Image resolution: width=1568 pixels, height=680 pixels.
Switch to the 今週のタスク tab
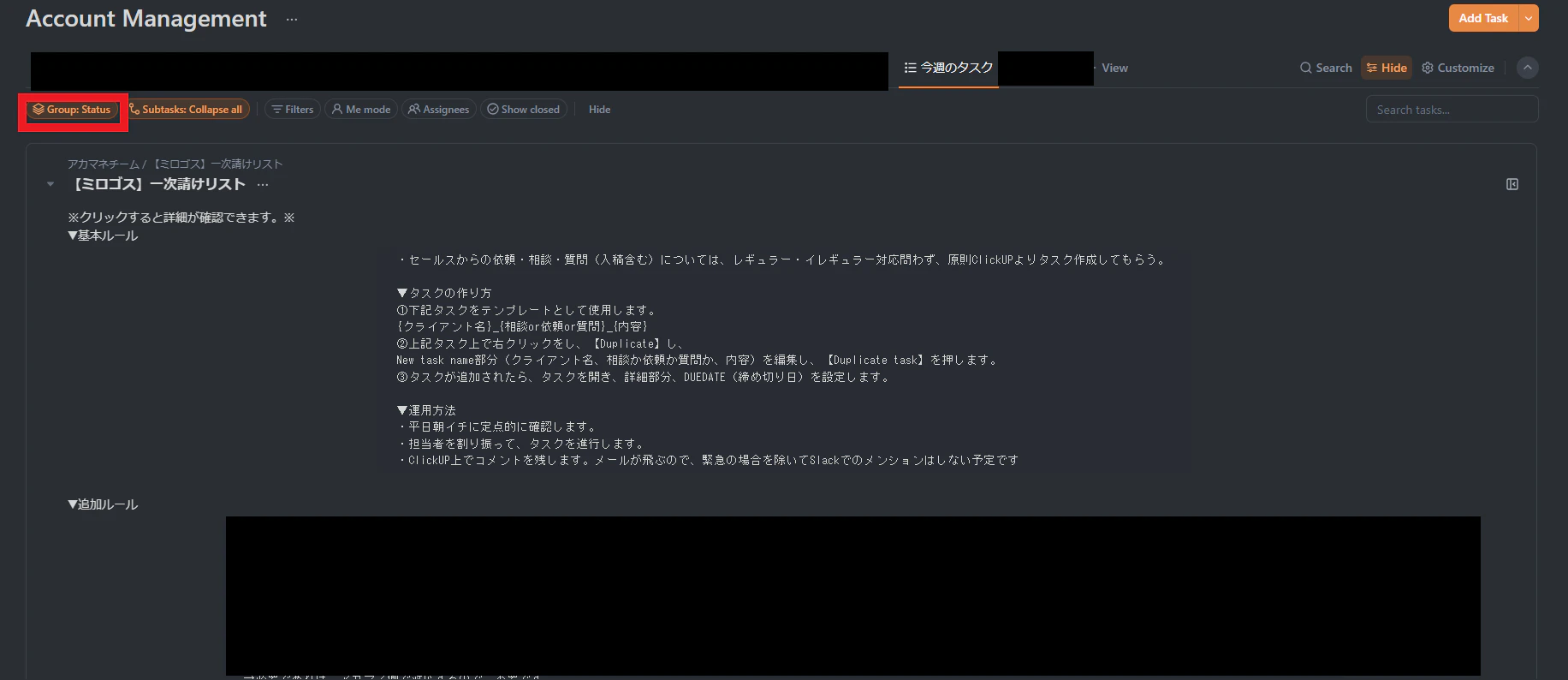[x=948, y=68]
